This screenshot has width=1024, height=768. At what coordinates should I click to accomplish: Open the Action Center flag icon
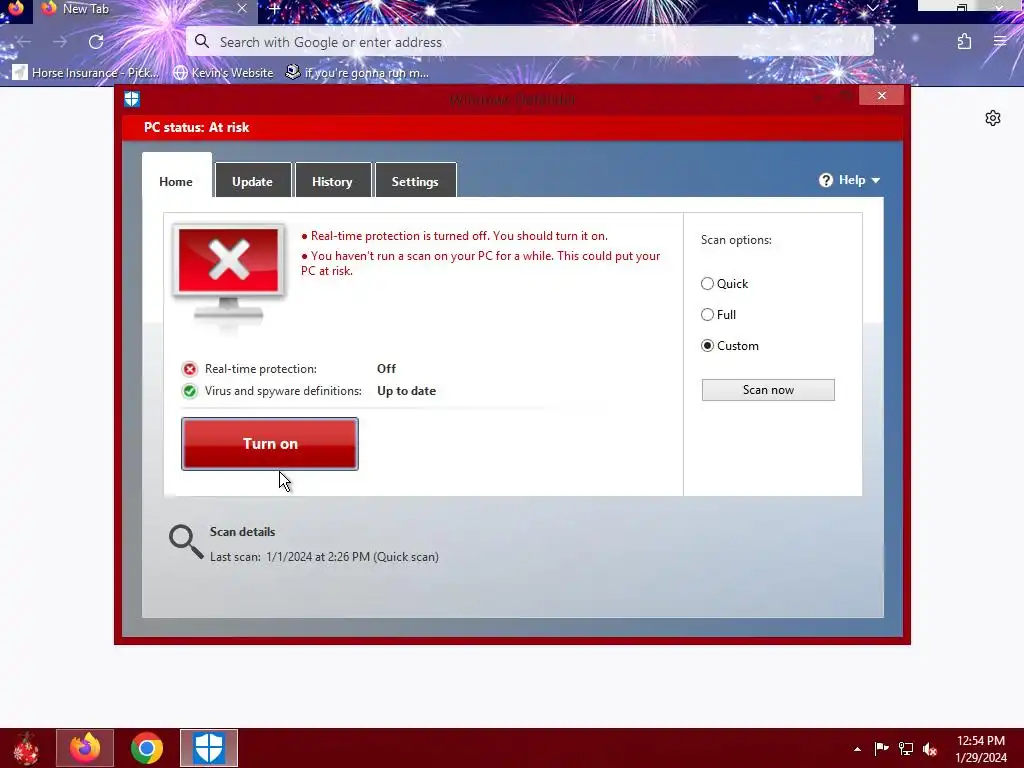click(x=881, y=749)
